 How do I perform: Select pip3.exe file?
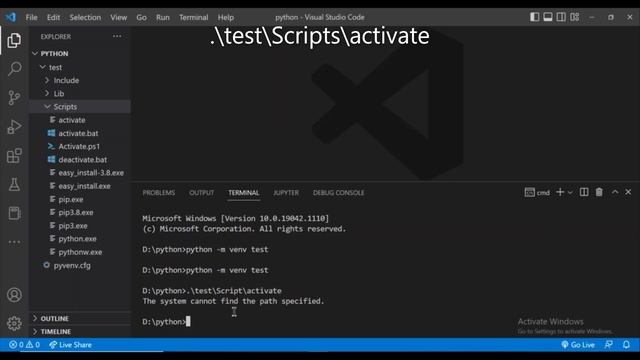pos(80,225)
